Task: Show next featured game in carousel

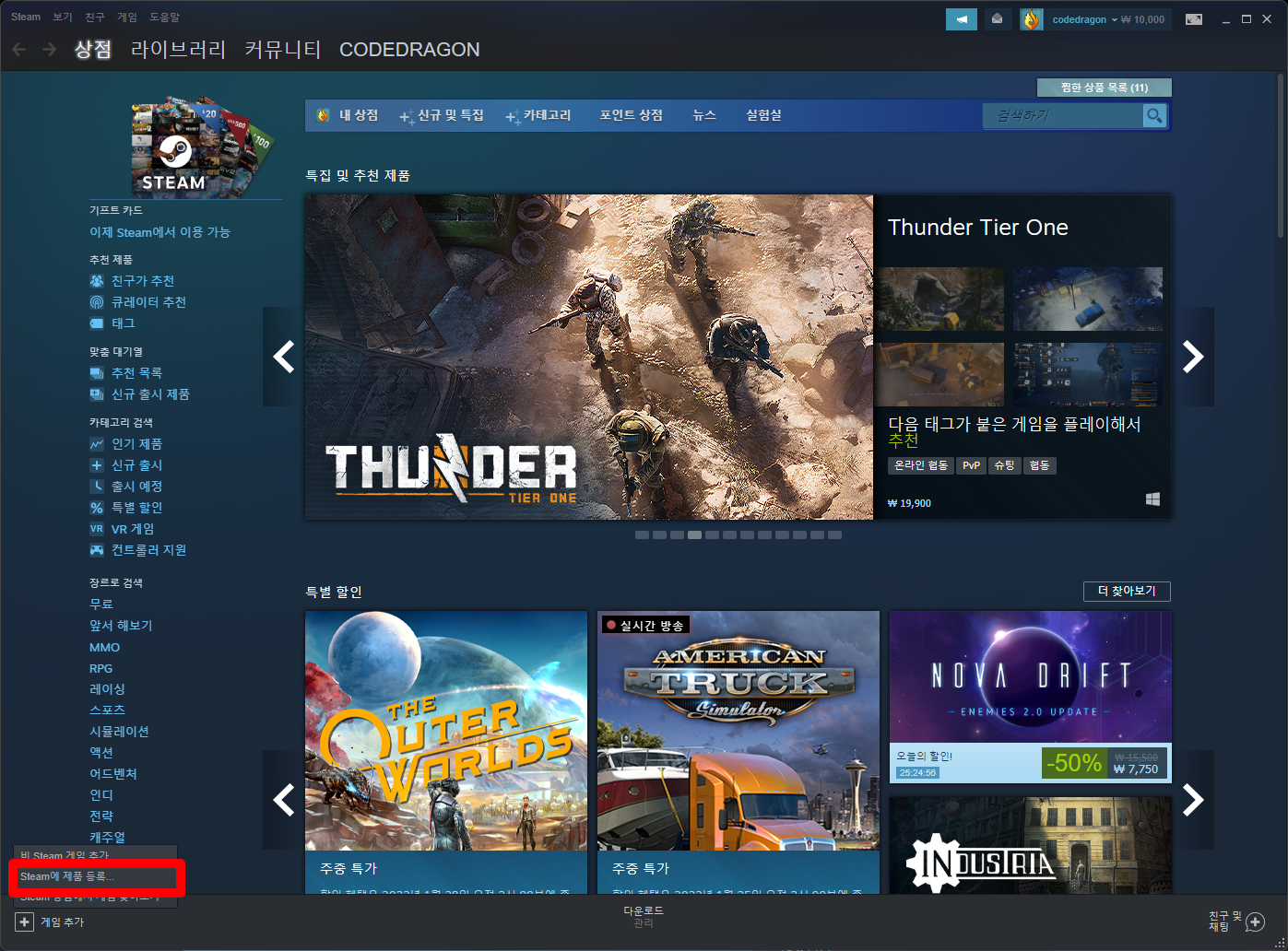Action: click(1193, 357)
